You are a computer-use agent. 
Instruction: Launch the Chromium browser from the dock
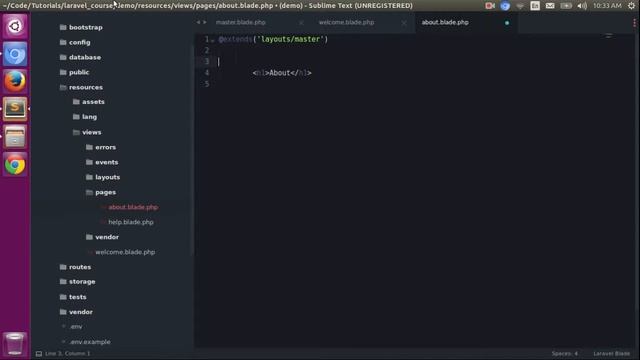tap(15, 54)
